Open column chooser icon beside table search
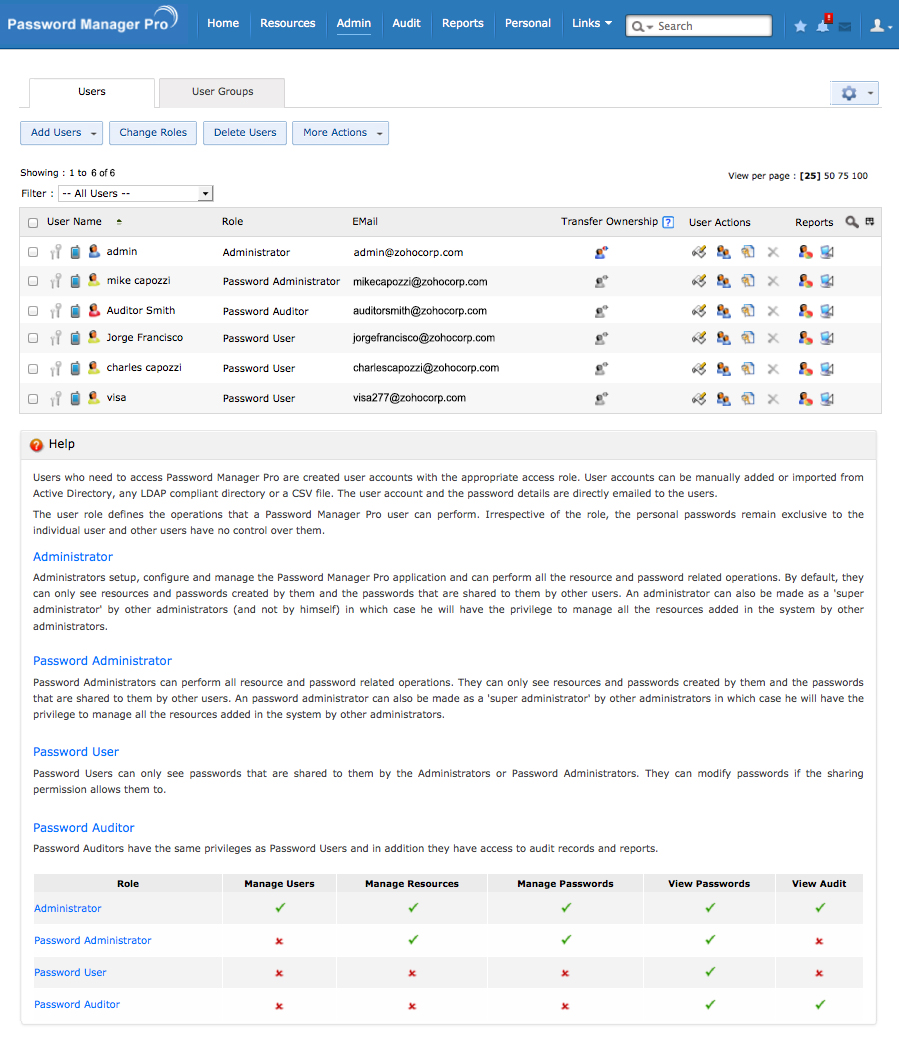This screenshot has height=1043, width=899. [x=870, y=222]
